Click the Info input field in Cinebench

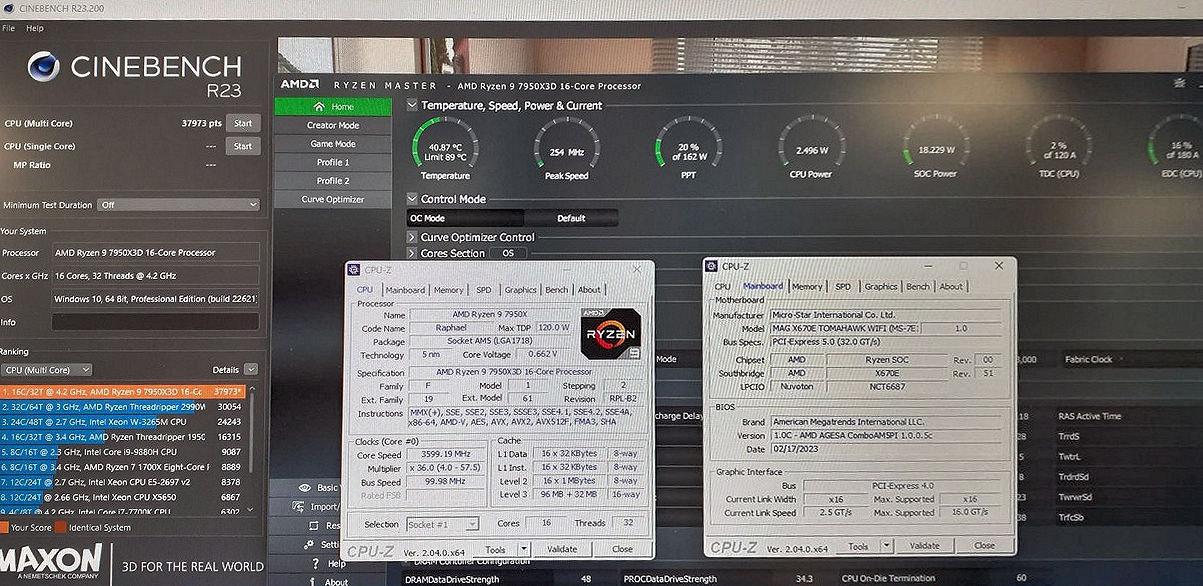(155, 322)
